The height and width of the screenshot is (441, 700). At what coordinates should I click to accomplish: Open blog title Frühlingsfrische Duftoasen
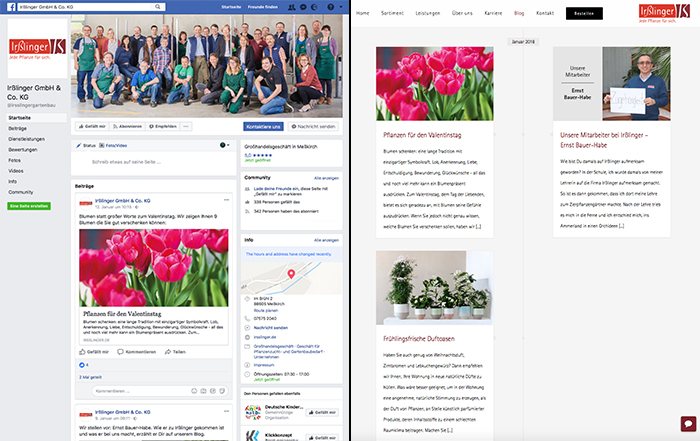click(x=419, y=339)
